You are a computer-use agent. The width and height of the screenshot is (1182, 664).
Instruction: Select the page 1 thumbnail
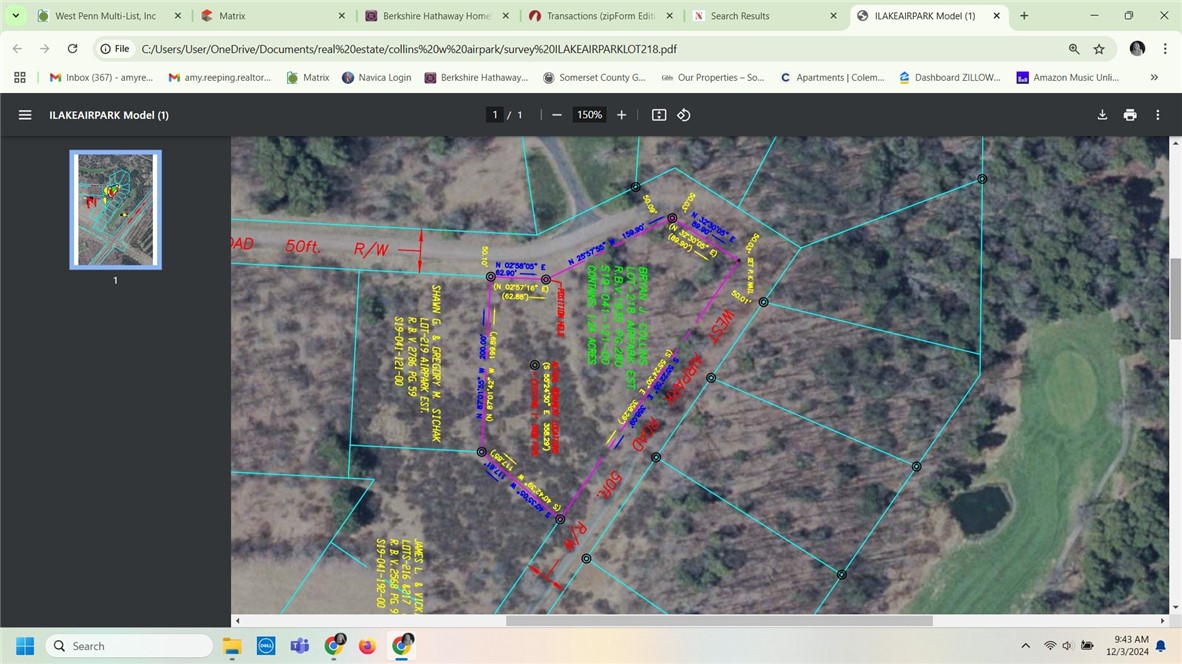point(115,210)
